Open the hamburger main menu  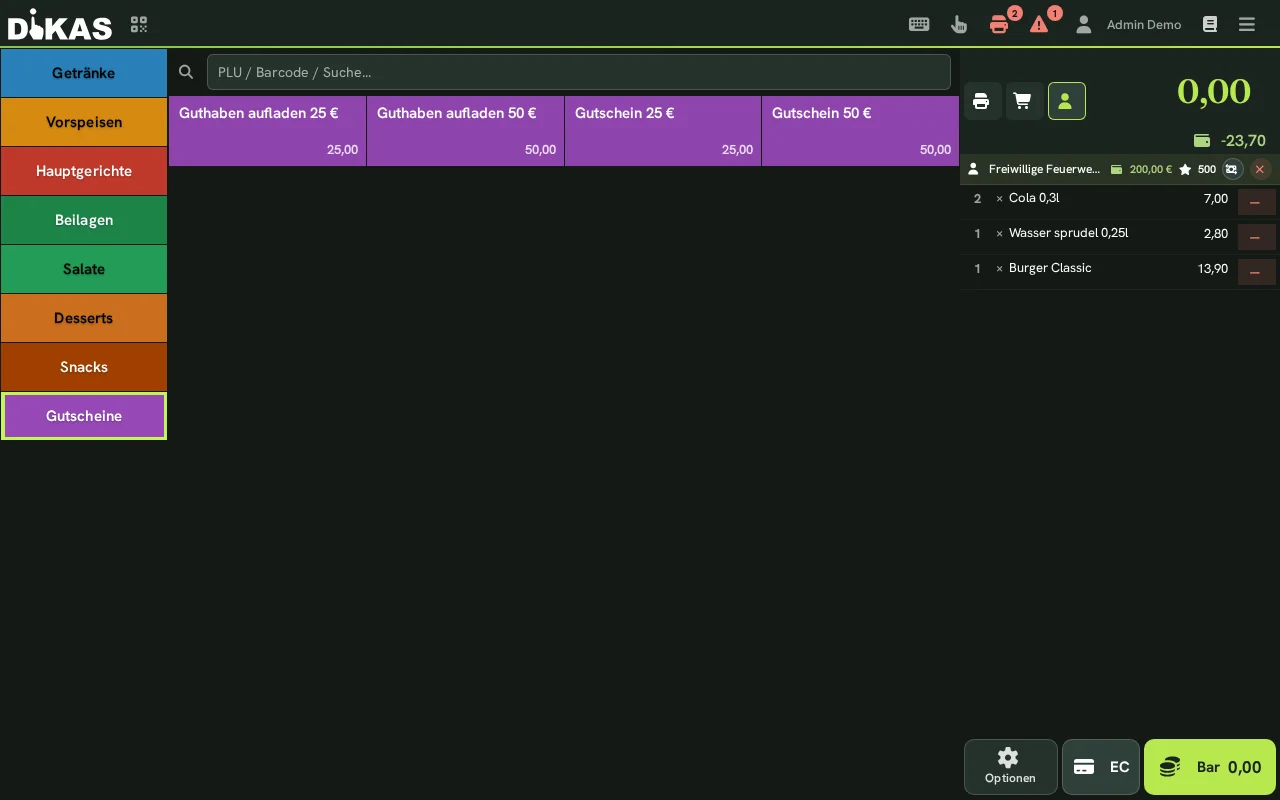1247,24
